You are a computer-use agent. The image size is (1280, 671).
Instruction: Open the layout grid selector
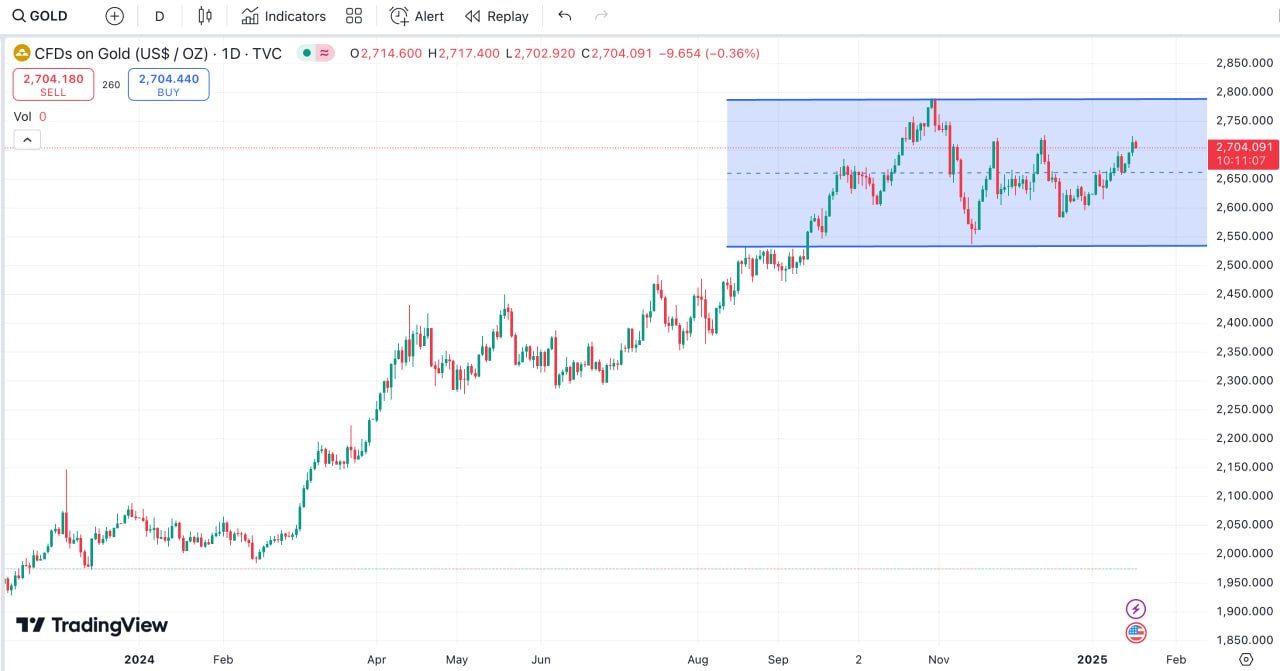(354, 16)
